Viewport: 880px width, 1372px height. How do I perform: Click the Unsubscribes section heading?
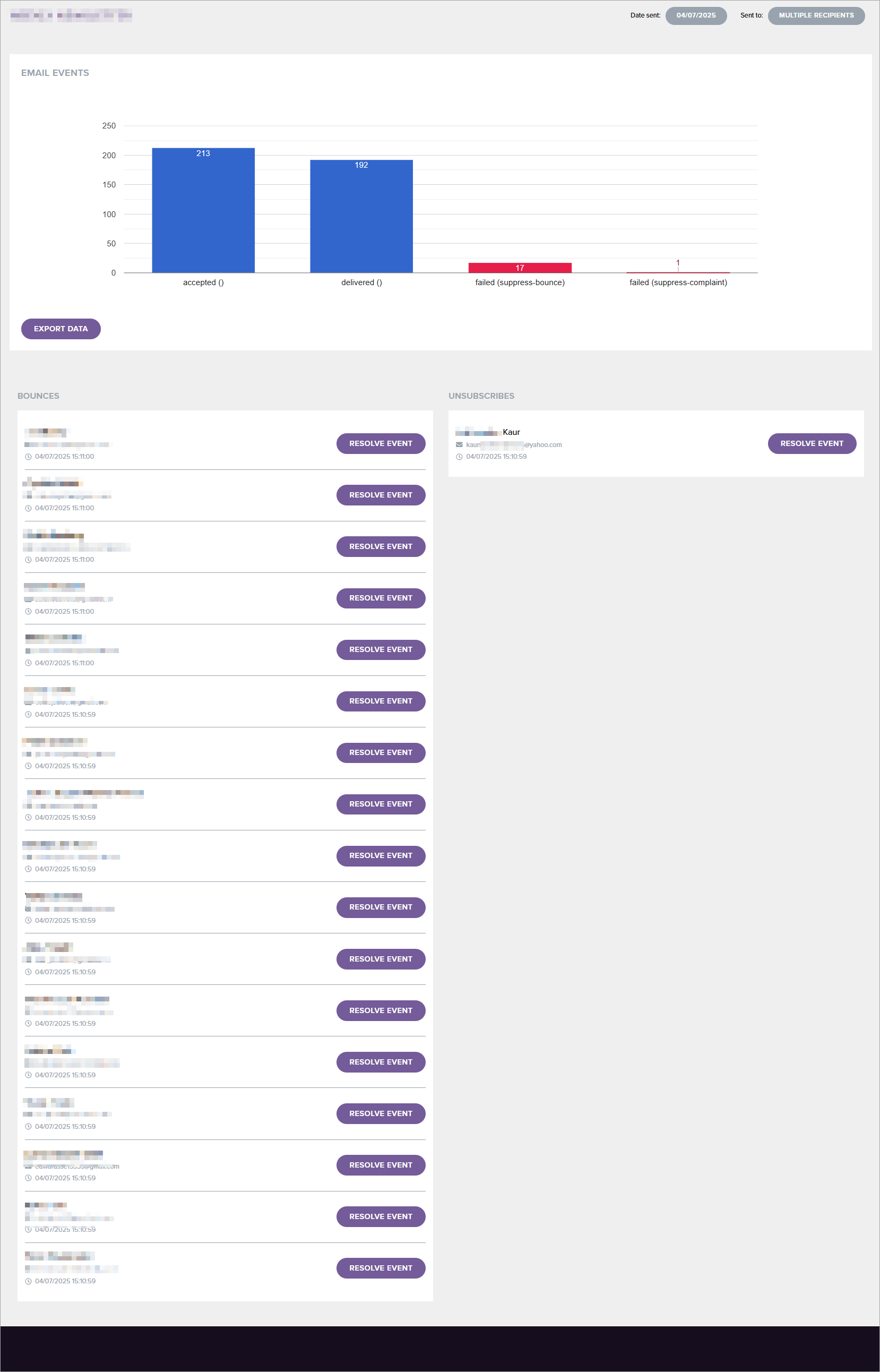point(481,396)
